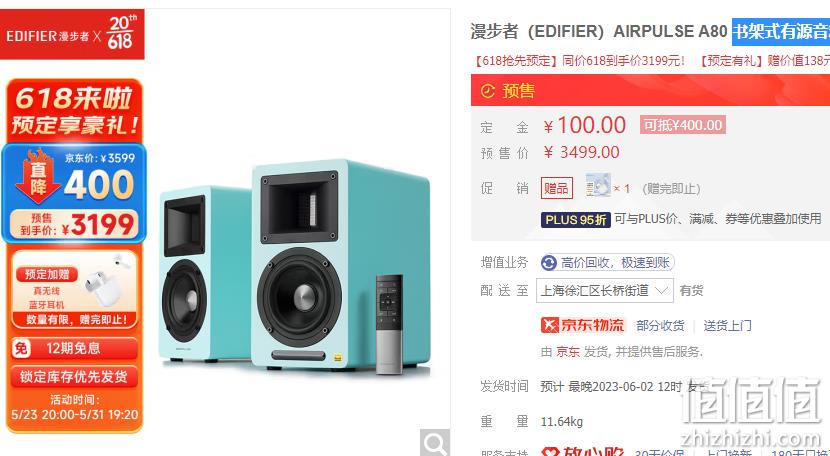Click the 京东 seller link
Screen dimensions: 830x456
coord(567,352)
